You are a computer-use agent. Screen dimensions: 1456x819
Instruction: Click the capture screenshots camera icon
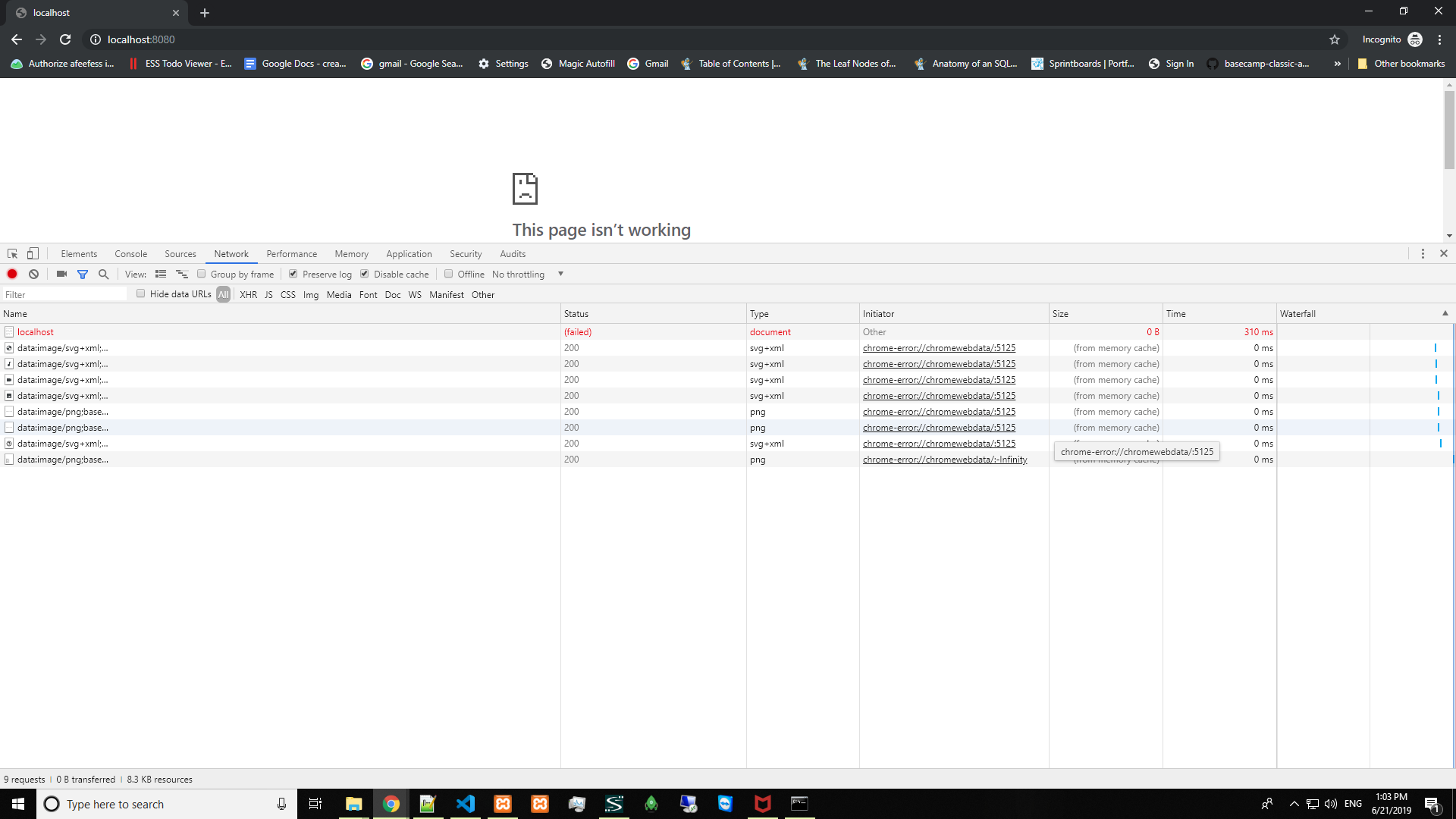[x=61, y=275]
